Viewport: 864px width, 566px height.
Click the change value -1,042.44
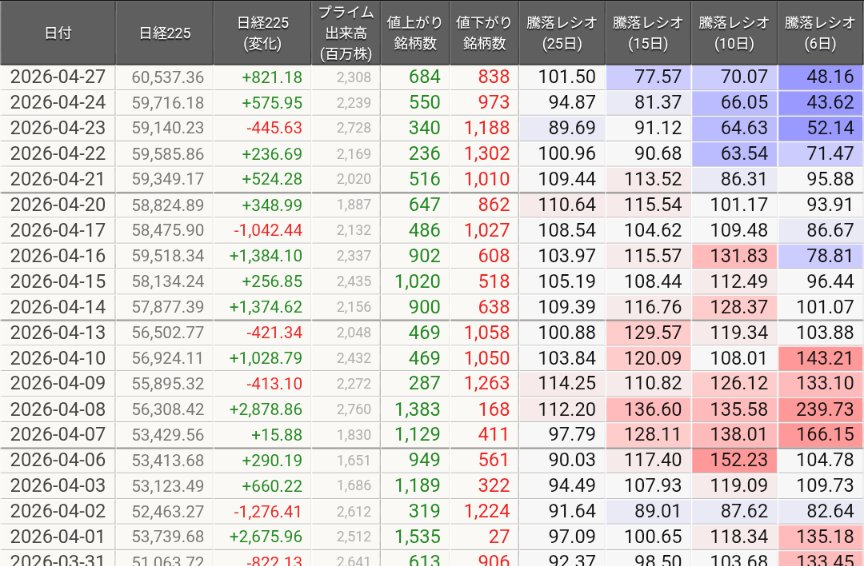tap(268, 230)
